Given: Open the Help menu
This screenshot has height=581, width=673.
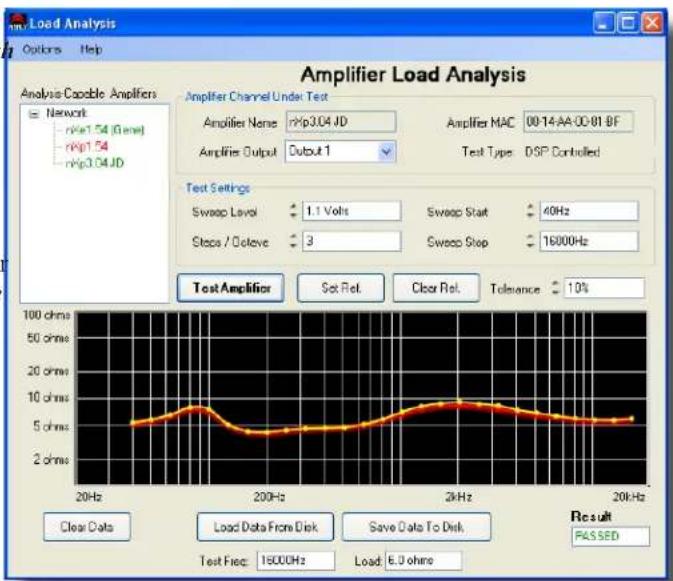Looking at the screenshot, I should click(91, 50).
